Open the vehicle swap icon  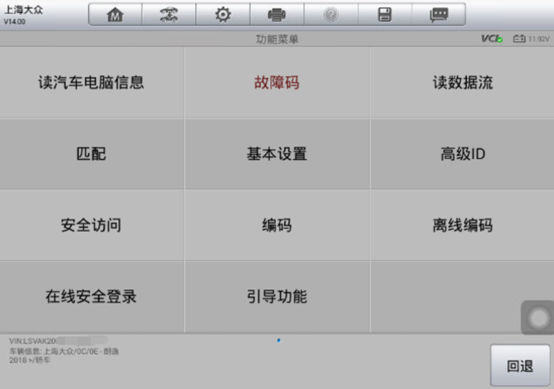pyautogui.click(x=169, y=14)
